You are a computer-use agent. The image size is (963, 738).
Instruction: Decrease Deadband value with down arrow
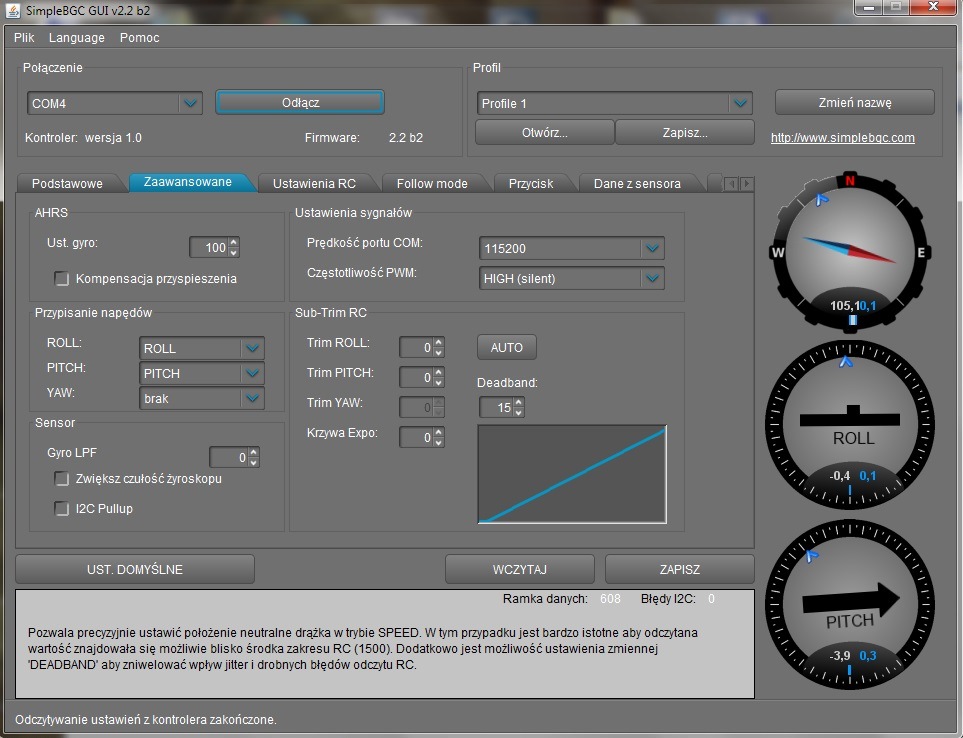[518, 412]
